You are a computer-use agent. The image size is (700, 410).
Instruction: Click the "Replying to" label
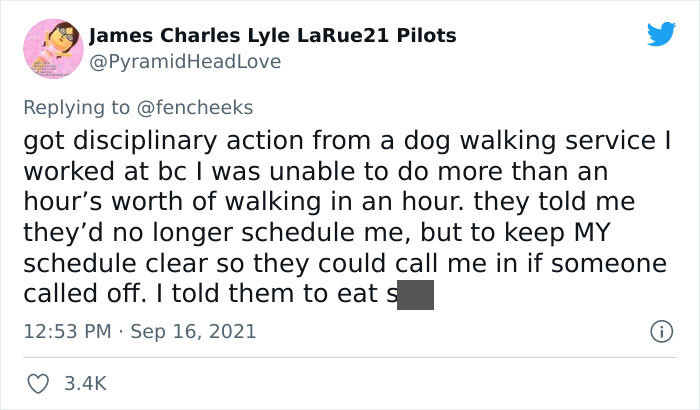pos(76,108)
